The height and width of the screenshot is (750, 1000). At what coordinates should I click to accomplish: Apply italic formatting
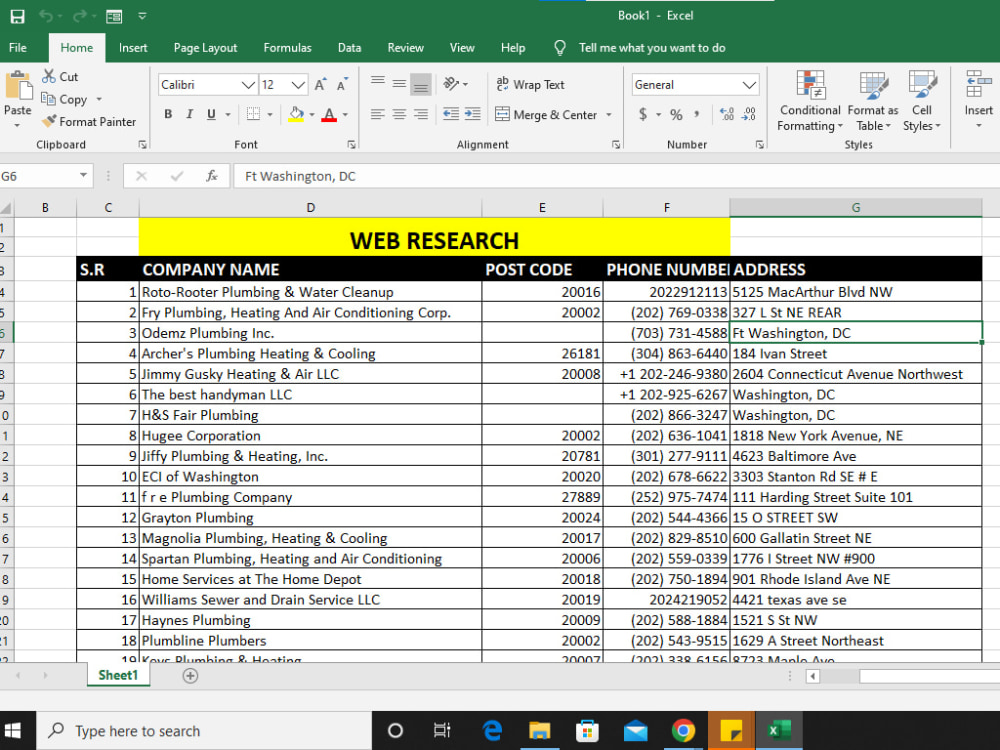click(190, 114)
